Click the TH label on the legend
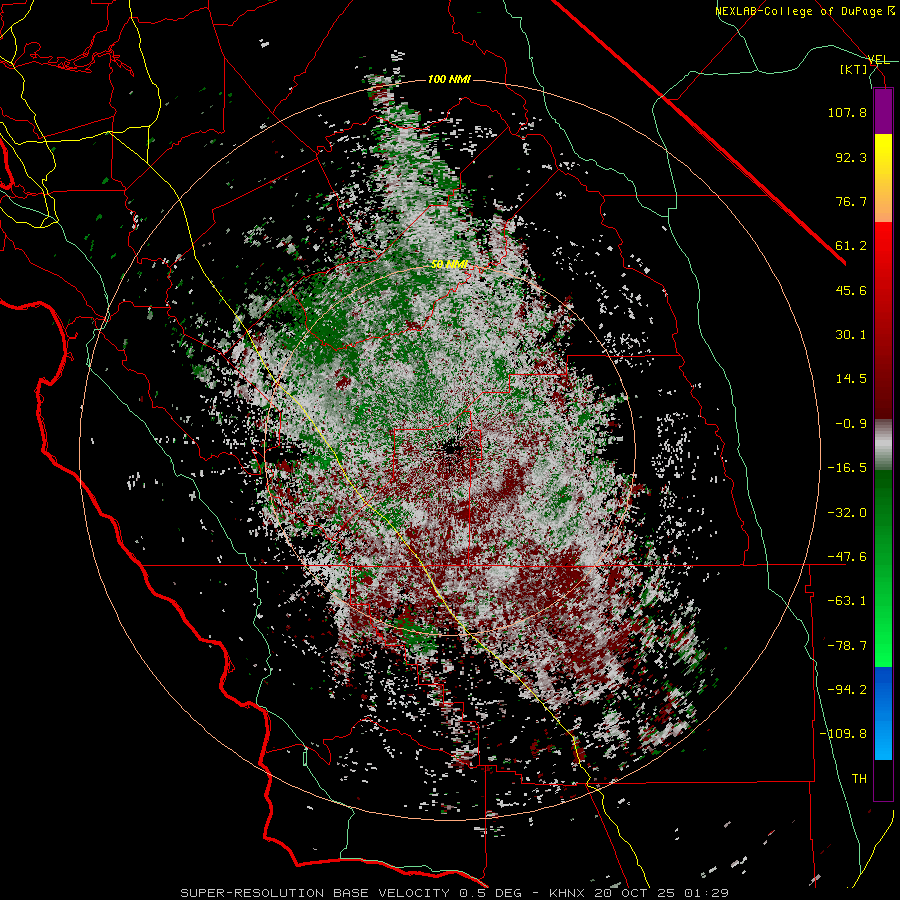 point(859,779)
